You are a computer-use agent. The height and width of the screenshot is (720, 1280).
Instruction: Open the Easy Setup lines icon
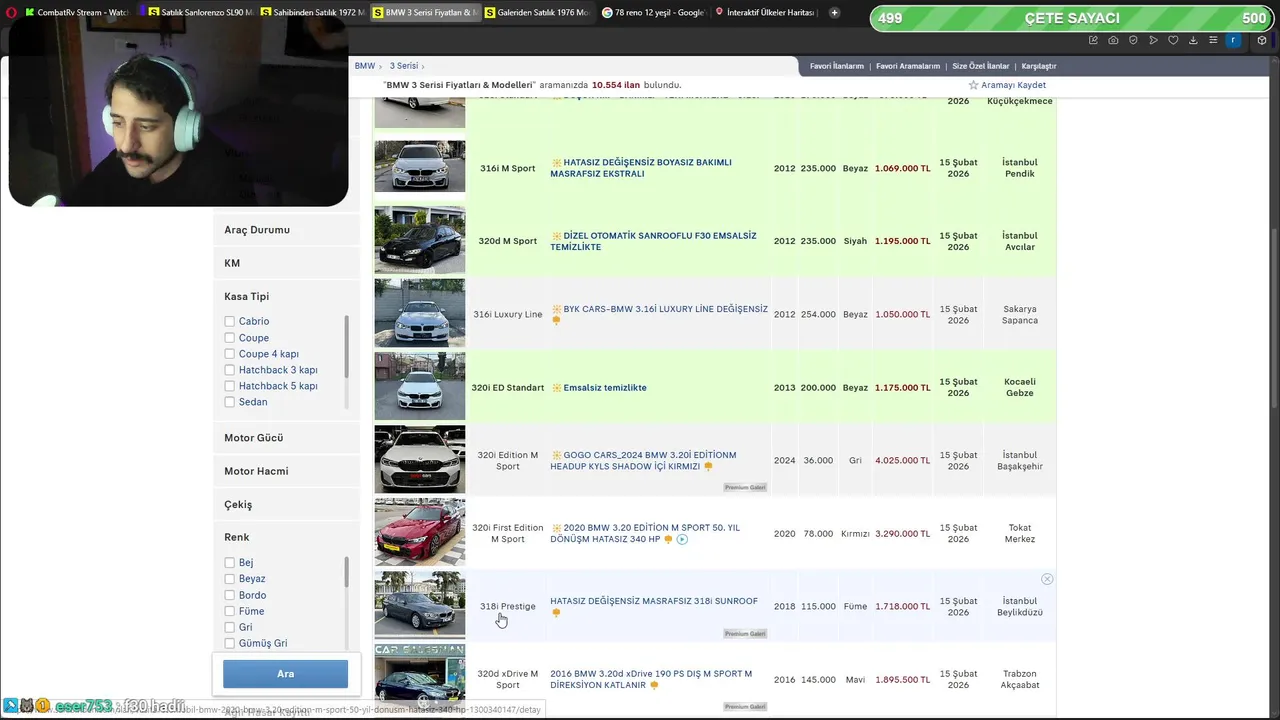pyautogui.click(x=1213, y=40)
